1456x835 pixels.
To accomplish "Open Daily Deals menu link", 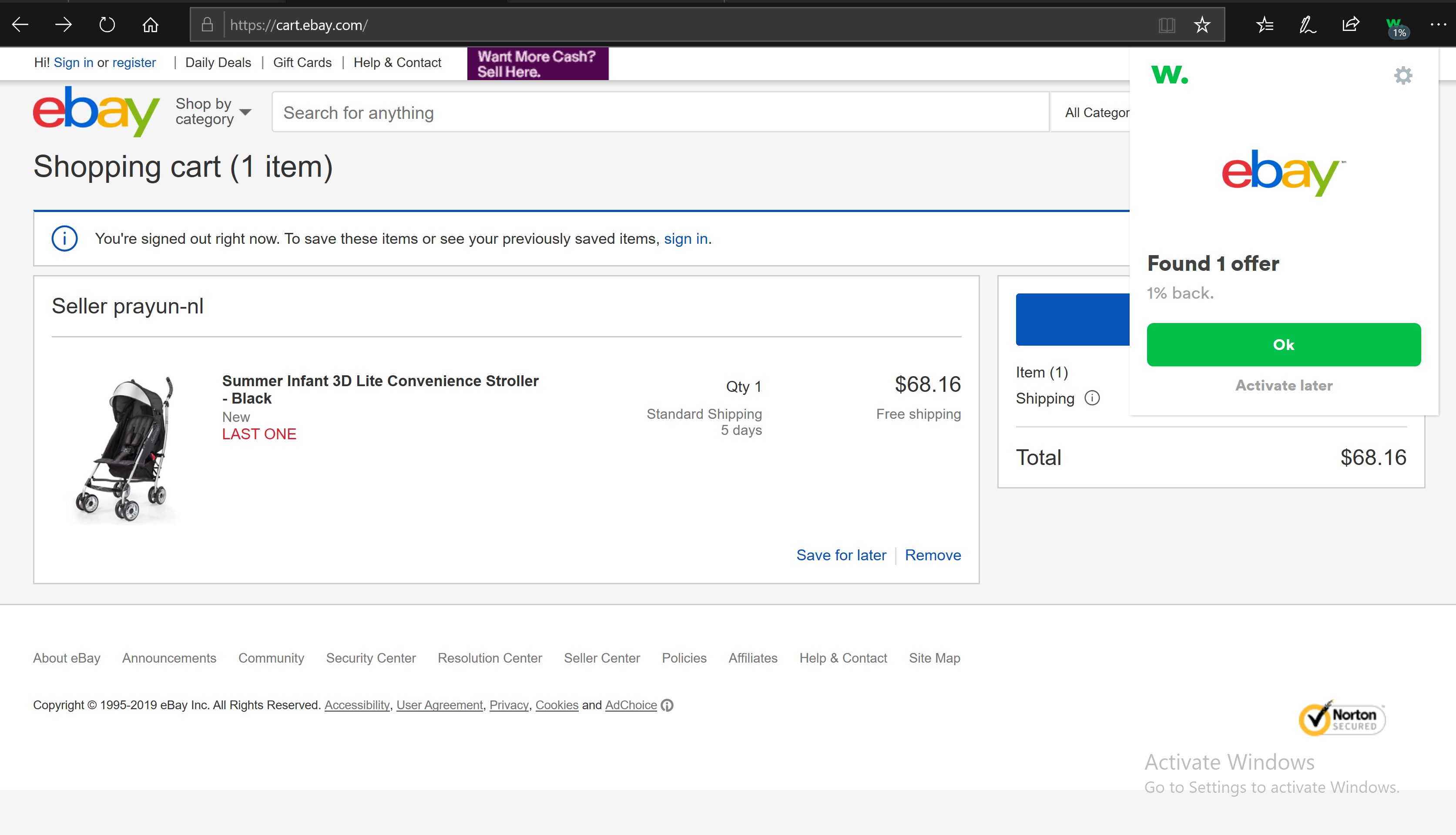I will 218,63.
